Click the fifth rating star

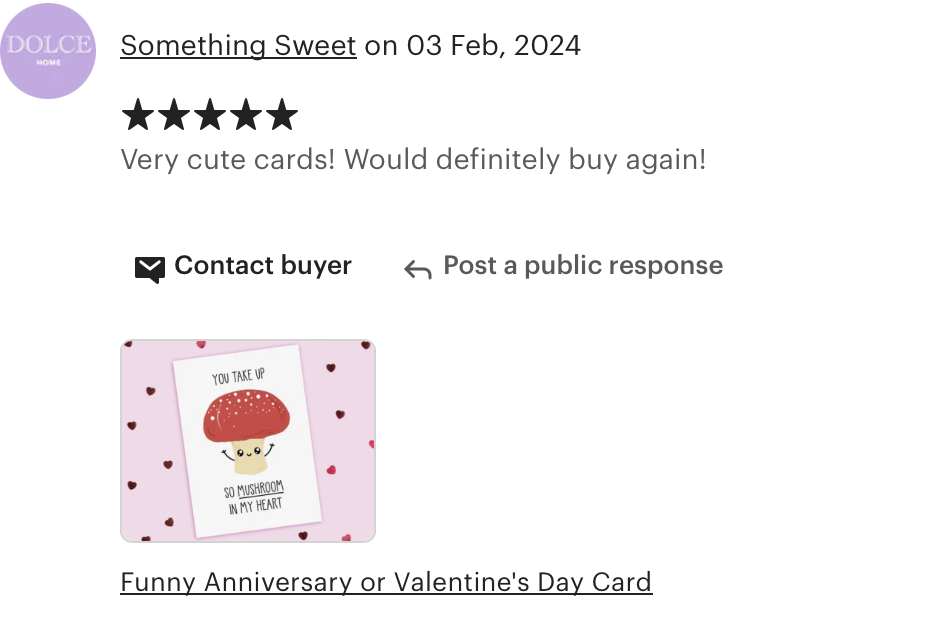(282, 114)
